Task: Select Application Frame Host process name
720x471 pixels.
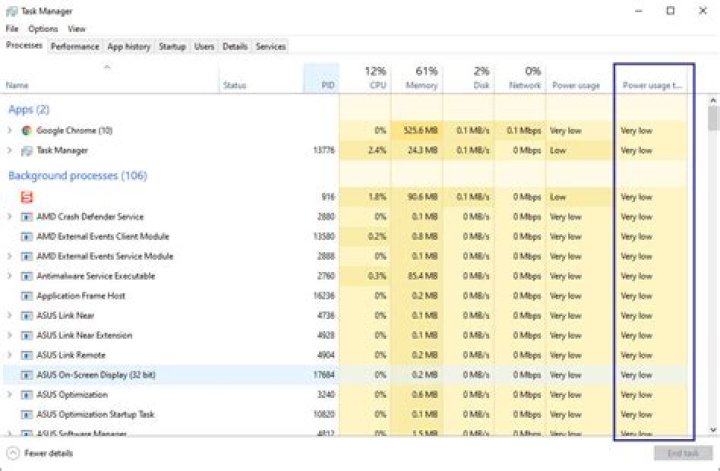Action: click(x=81, y=296)
